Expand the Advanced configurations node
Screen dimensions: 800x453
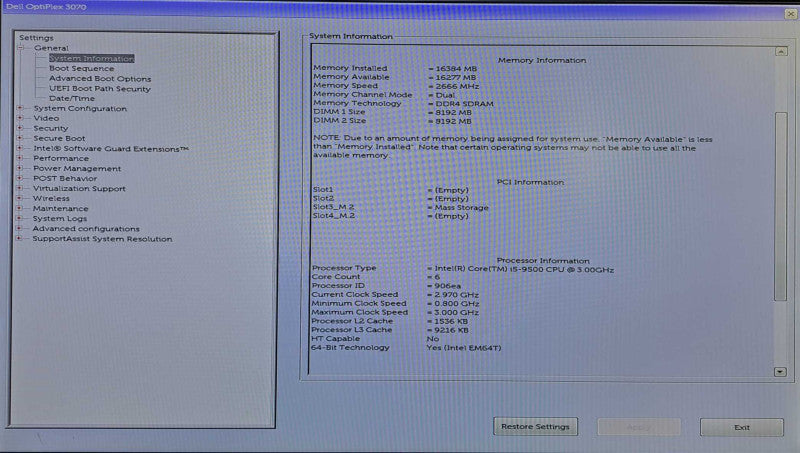pos(19,229)
